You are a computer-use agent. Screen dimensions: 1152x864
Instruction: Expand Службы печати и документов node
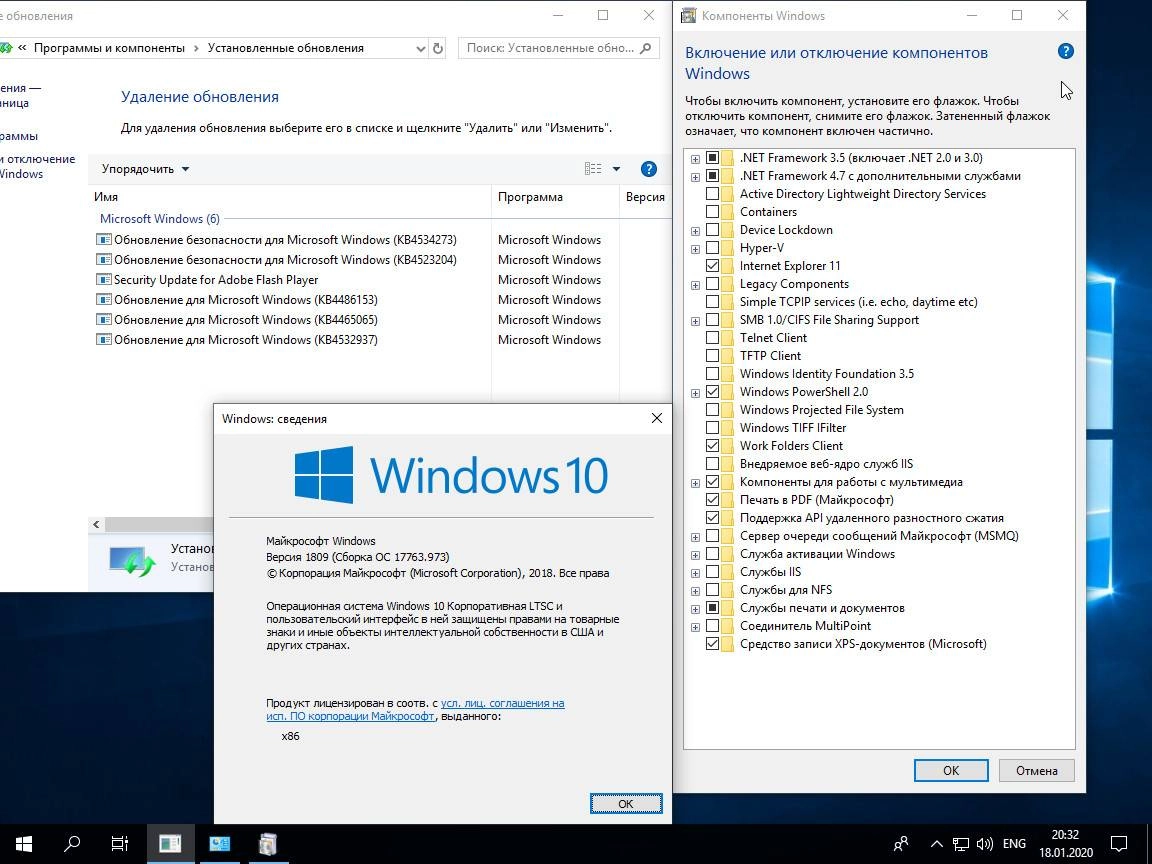695,609
